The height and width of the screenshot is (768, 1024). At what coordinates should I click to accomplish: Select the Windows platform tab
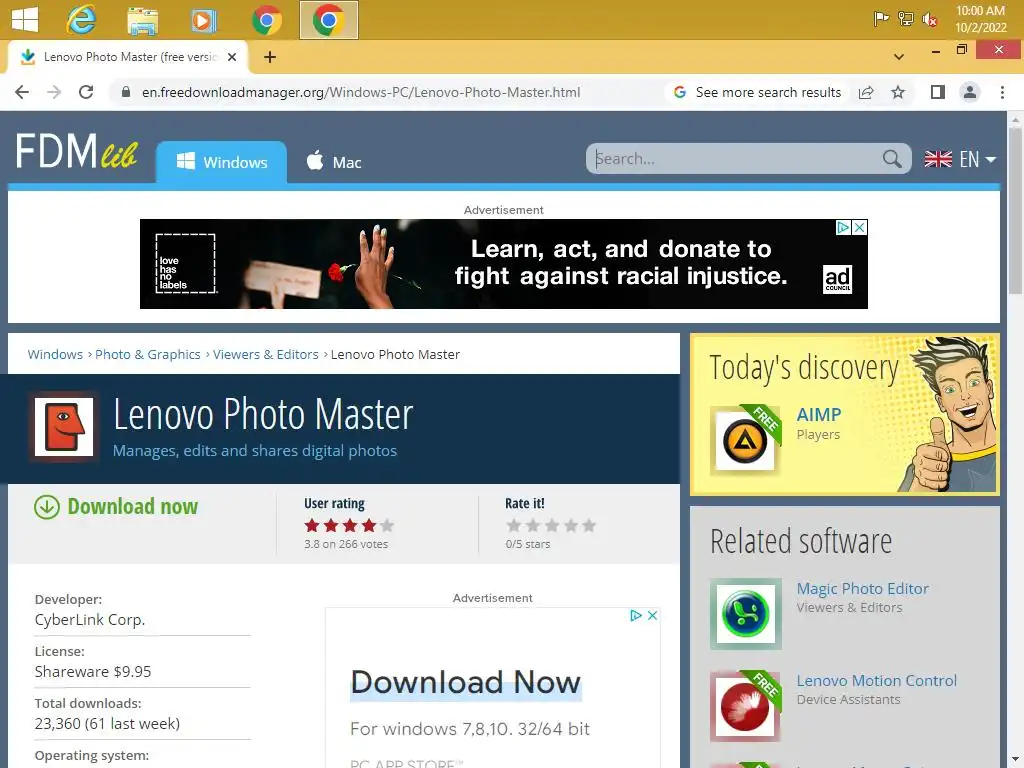pos(221,162)
